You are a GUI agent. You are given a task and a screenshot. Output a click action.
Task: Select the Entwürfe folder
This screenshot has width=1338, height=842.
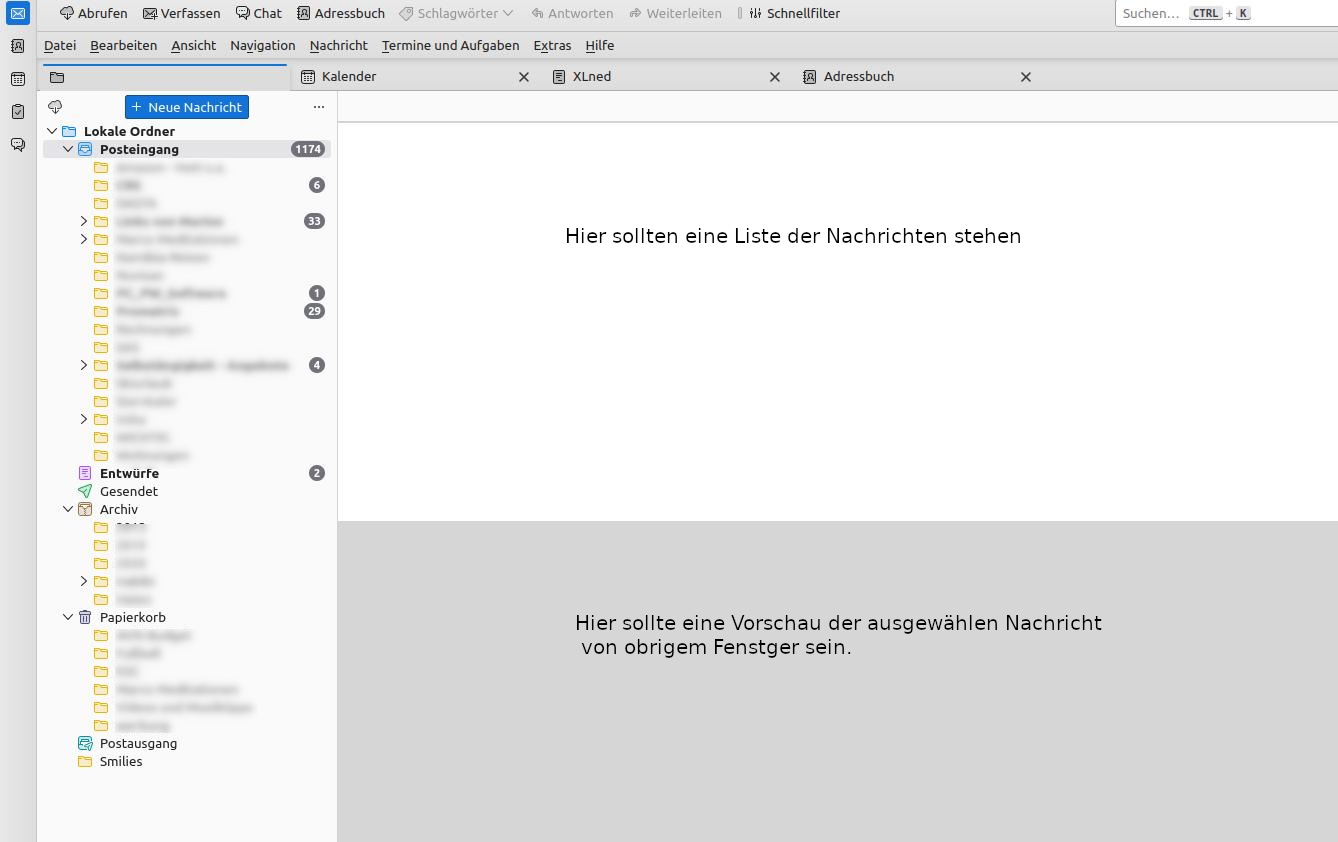pyautogui.click(x=129, y=473)
